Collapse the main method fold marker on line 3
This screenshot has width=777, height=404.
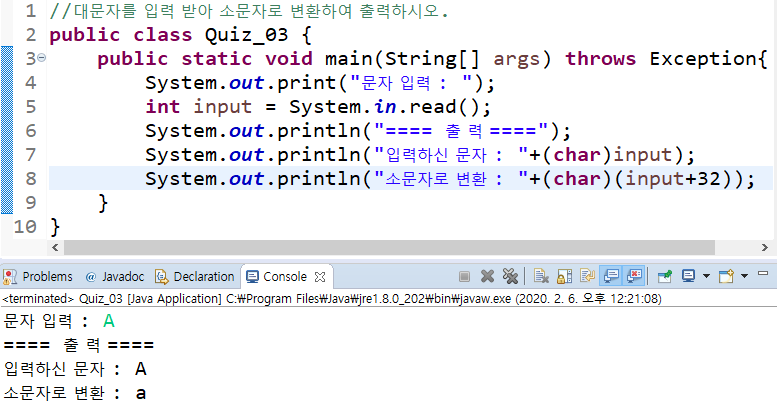click(42, 58)
